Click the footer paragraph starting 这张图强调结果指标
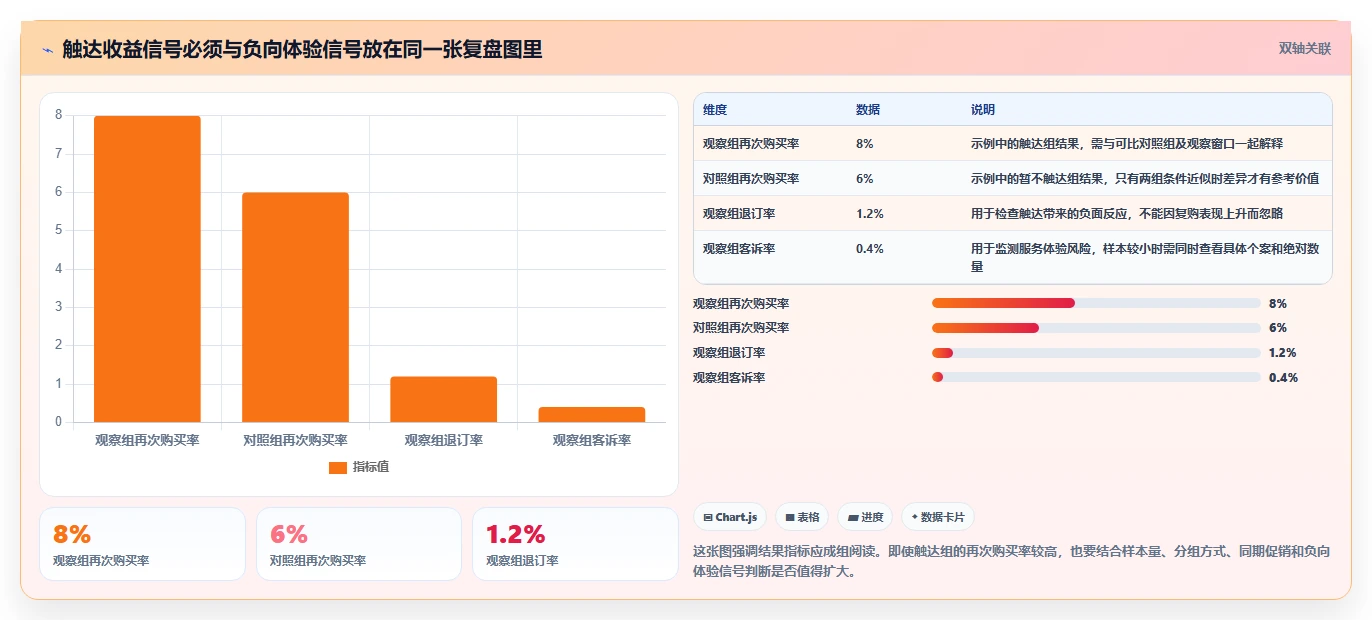Screen dimensions: 1372x620 (1011, 562)
